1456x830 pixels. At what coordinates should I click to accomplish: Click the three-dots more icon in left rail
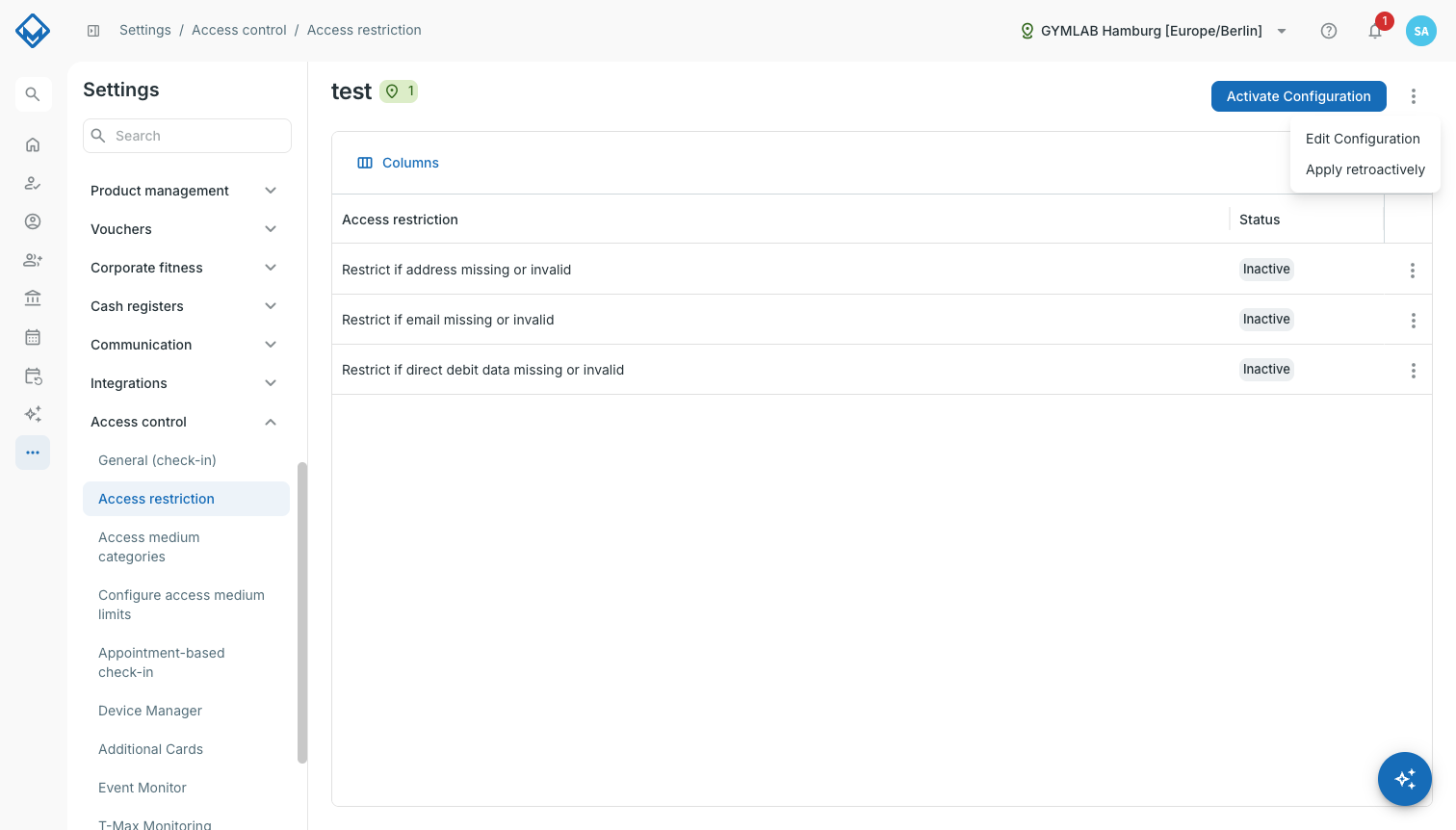pos(33,453)
